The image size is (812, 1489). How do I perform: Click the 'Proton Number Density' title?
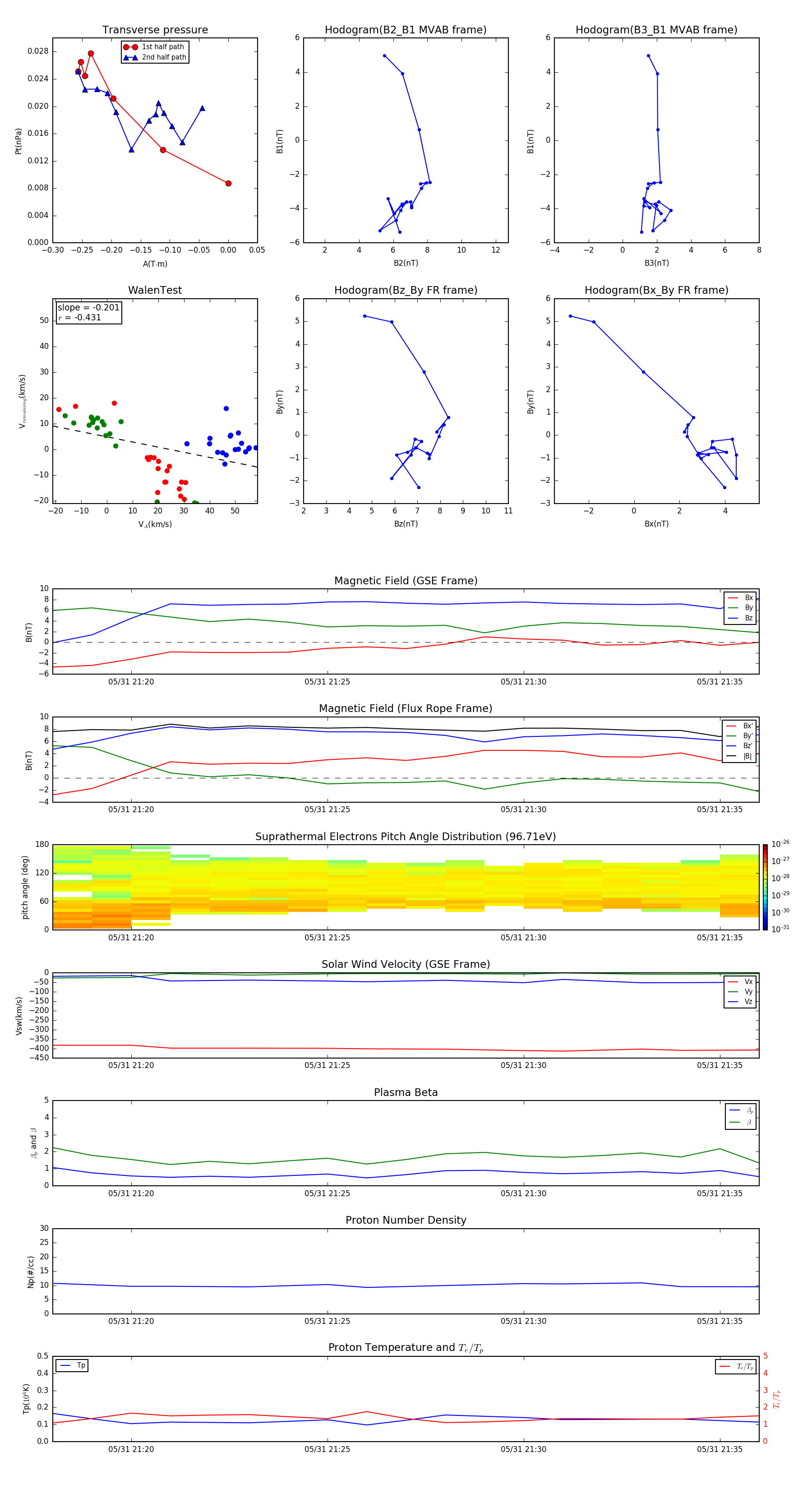tap(406, 1220)
